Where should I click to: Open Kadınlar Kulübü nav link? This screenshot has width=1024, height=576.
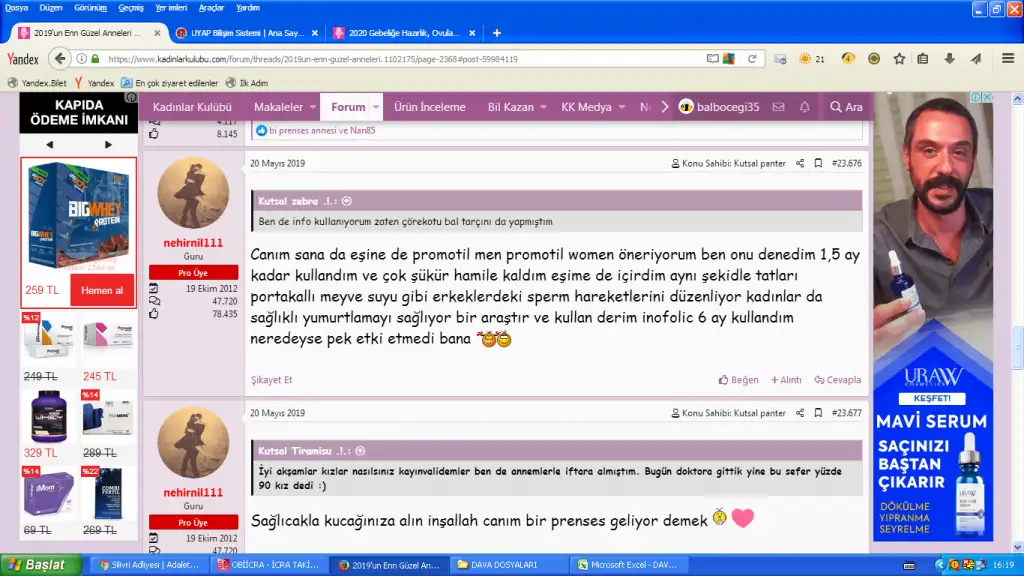tap(192, 107)
